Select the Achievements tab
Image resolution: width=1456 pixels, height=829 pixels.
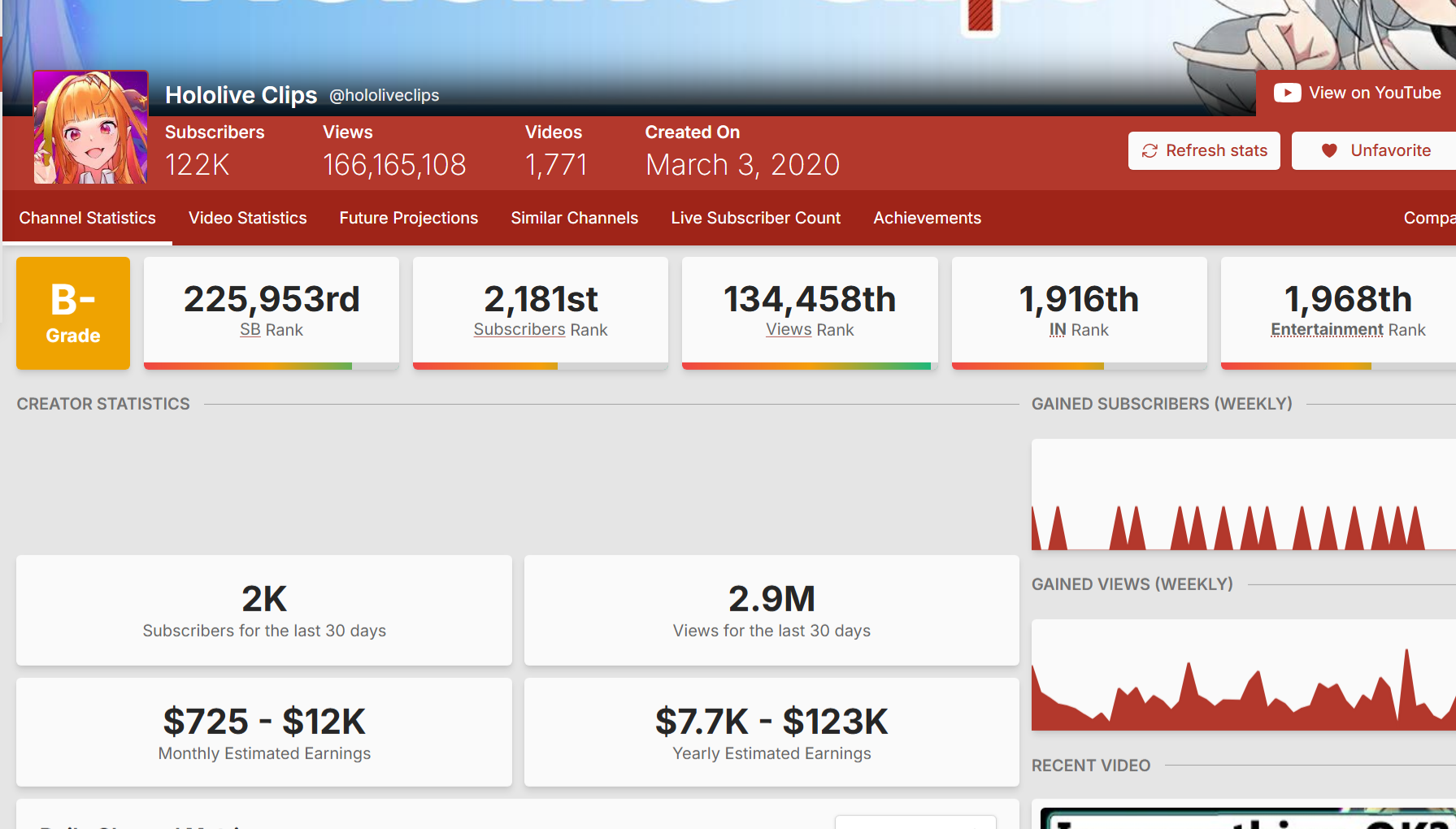927,218
